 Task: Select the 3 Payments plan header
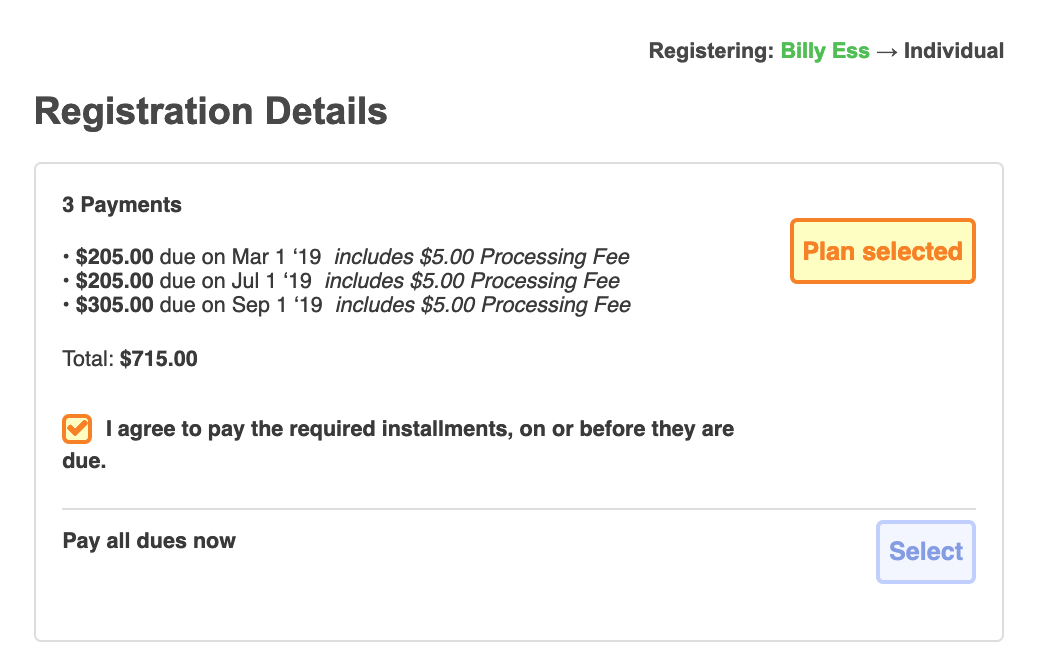(121, 204)
